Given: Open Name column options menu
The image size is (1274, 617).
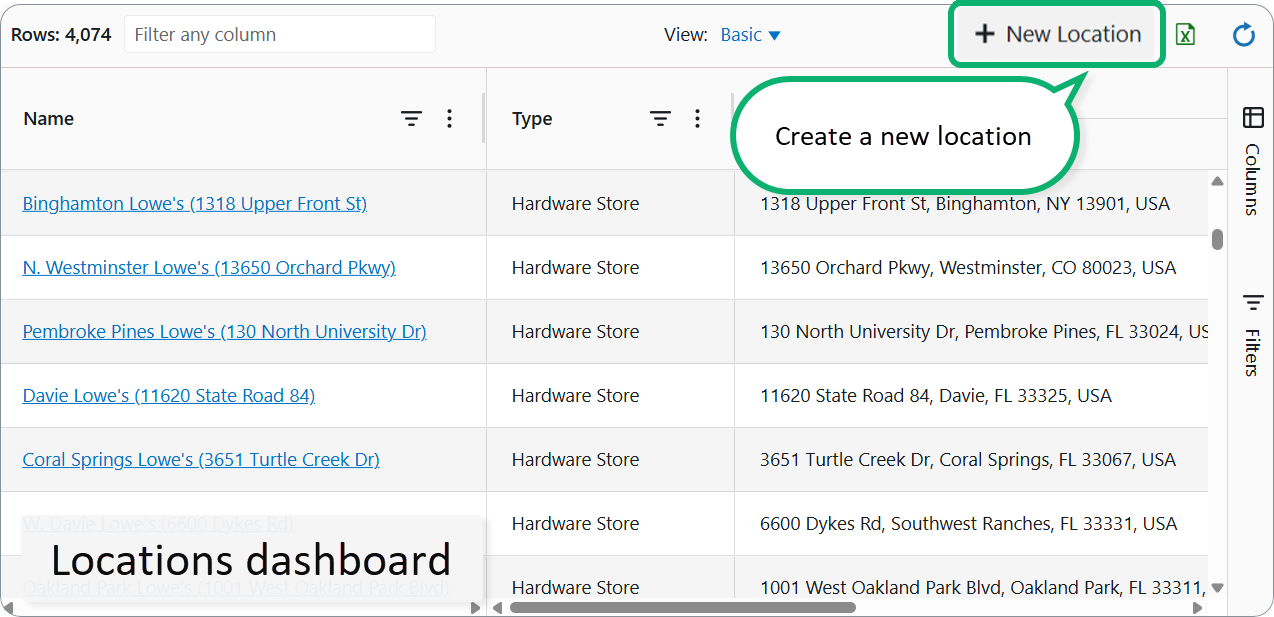Looking at the screenshot, I should pos(449,119).
